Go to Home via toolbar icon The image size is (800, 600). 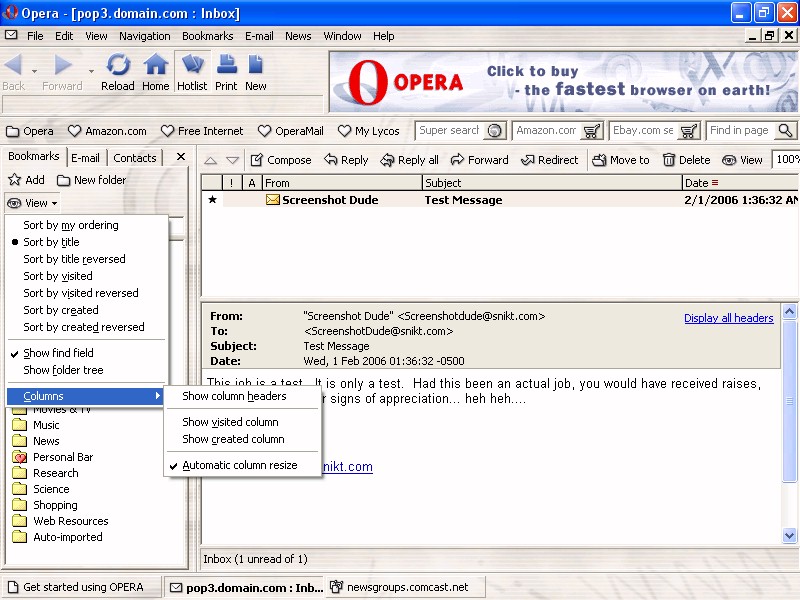[155, 71]
